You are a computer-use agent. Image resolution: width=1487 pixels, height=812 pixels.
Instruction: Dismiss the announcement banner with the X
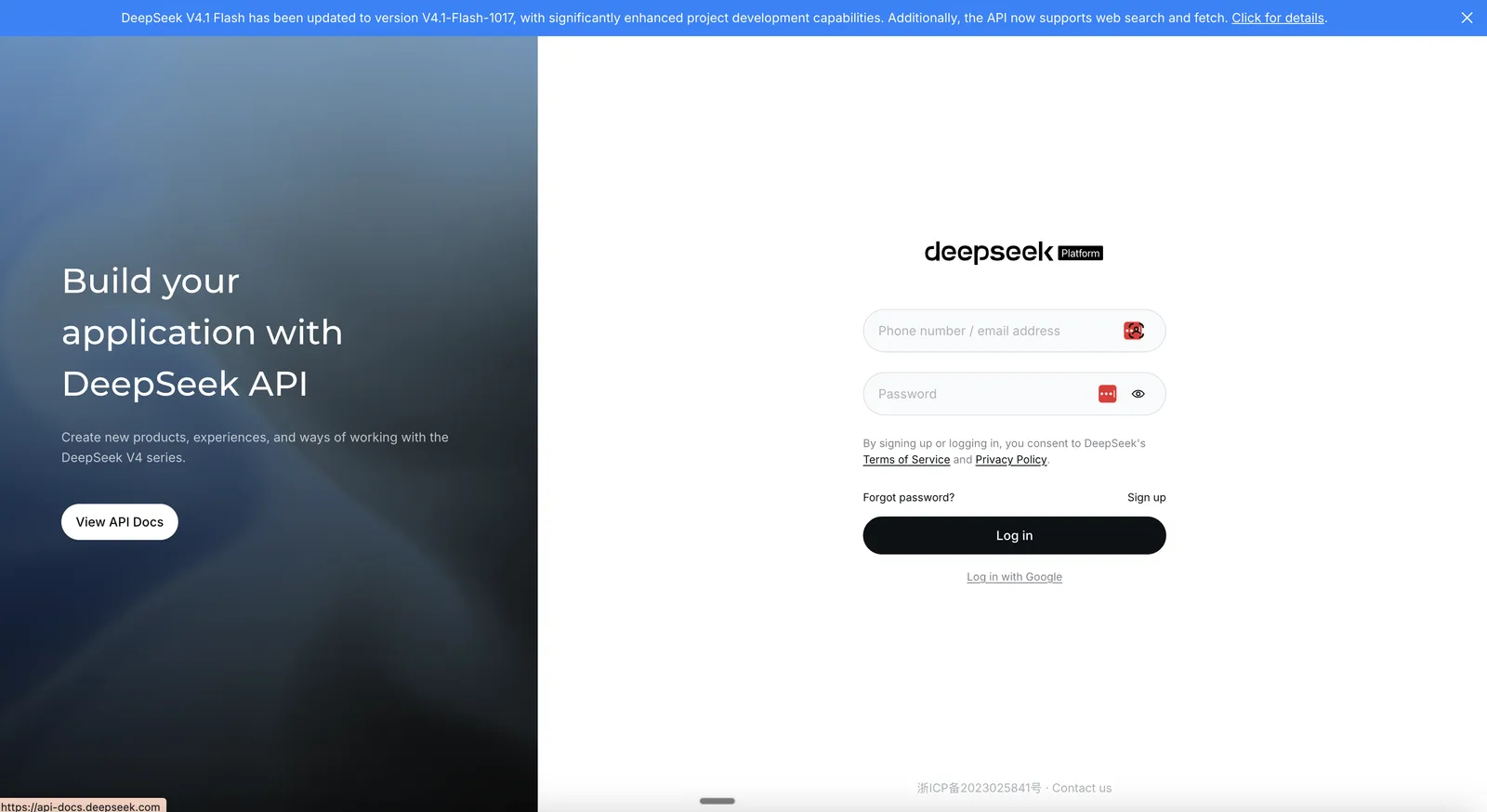click(x=1467, y=18)
